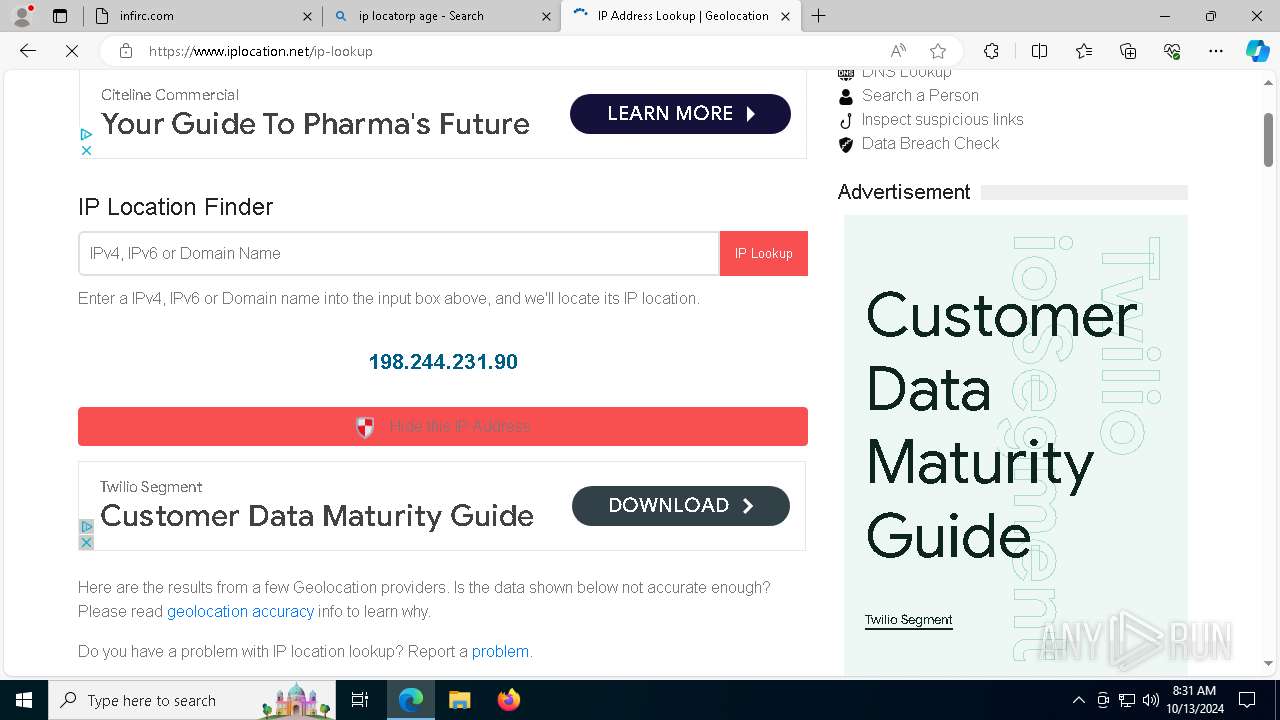Open Settings and more menu
Viewport: 1280px width, 720px height.
(1216, 51)
